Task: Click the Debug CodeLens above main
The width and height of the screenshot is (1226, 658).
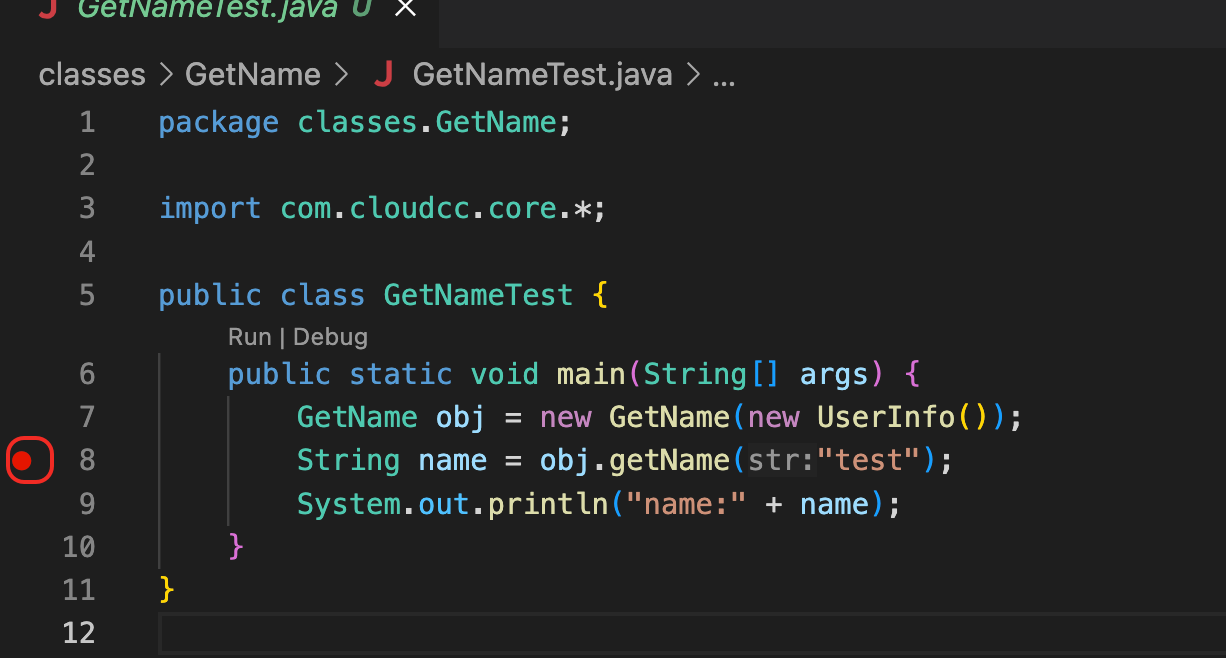Action: [x=330, y=337]
